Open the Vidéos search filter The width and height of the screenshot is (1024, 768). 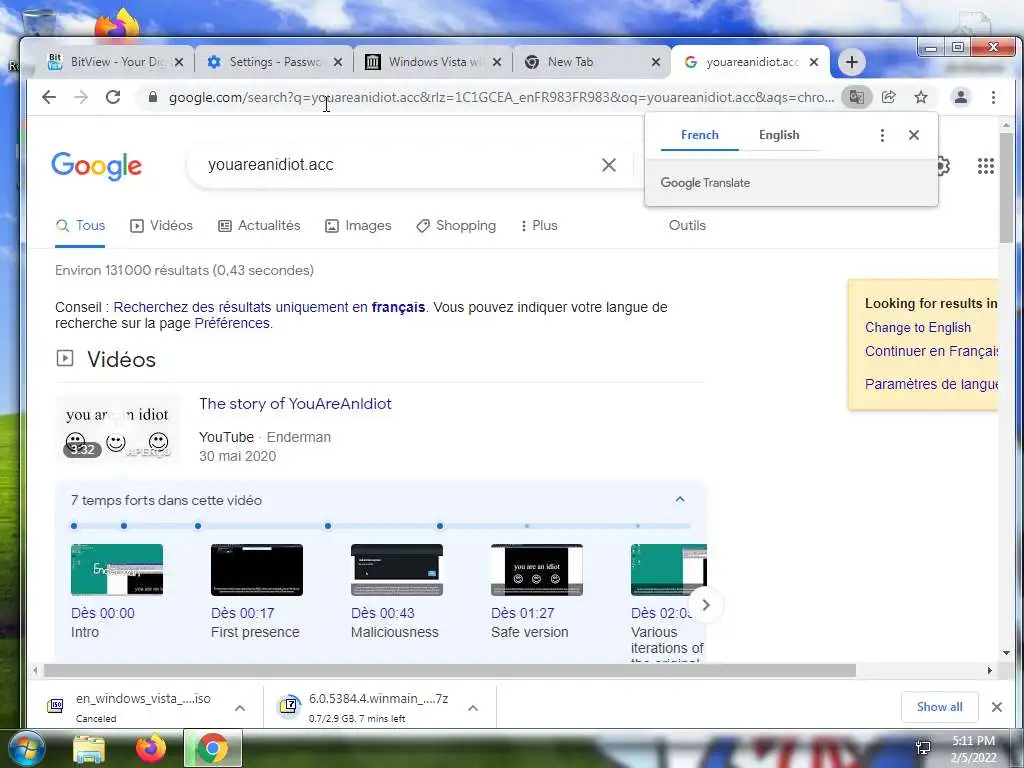(x=161, y=225)
